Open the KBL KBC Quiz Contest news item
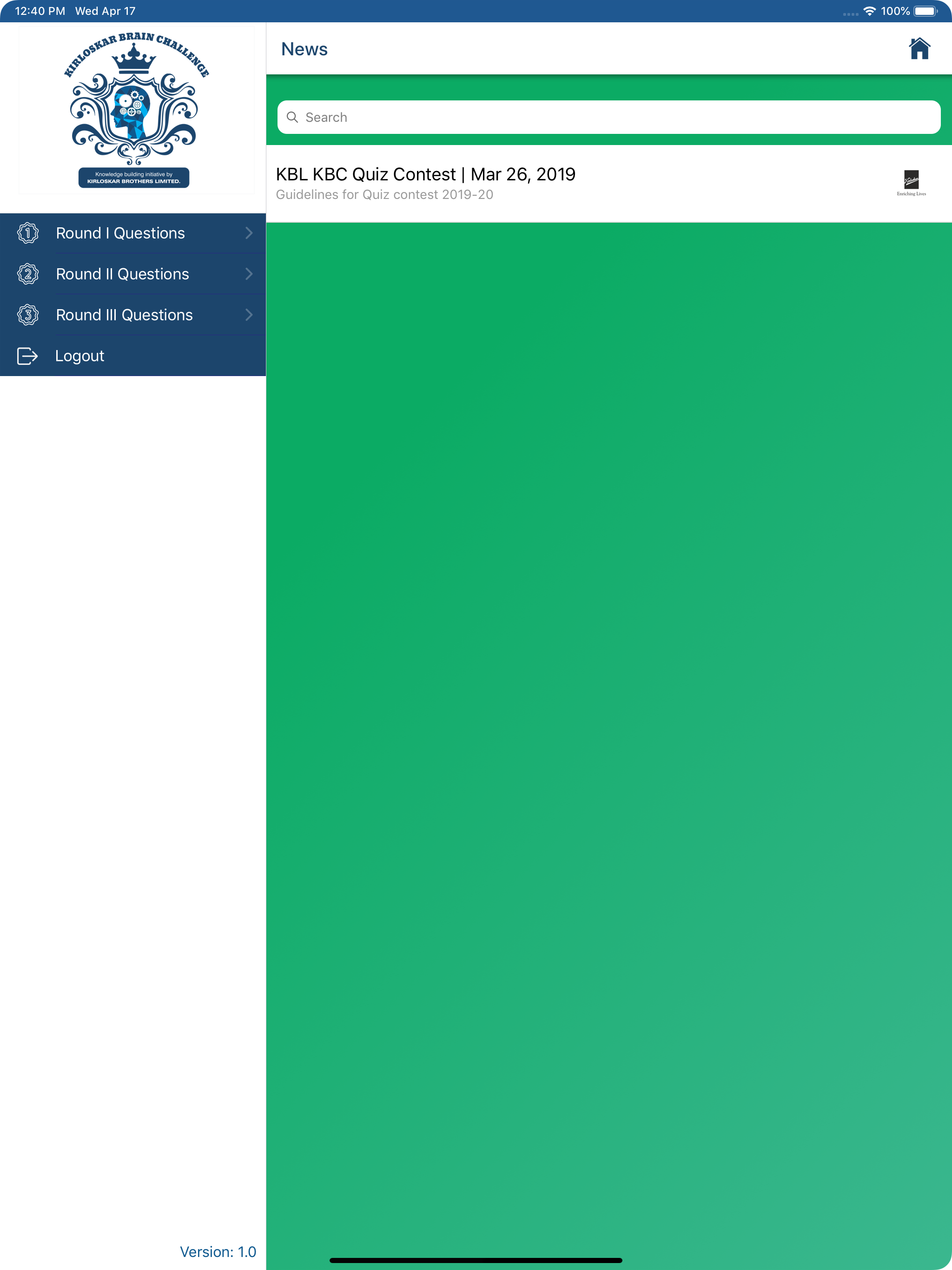This screenshot has height=1270, width=952. [x=608, y=183]
